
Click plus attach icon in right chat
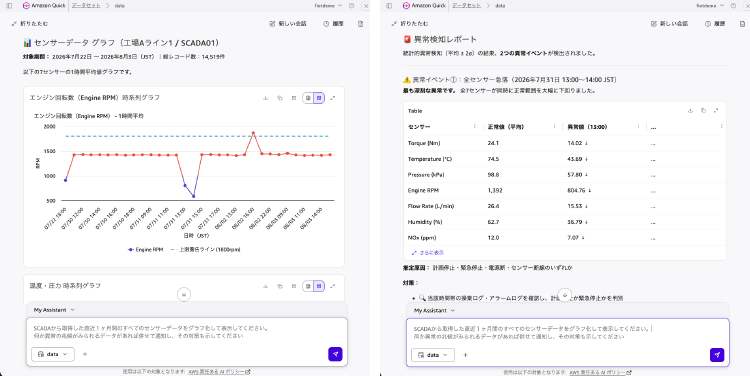tap(465, 355)
